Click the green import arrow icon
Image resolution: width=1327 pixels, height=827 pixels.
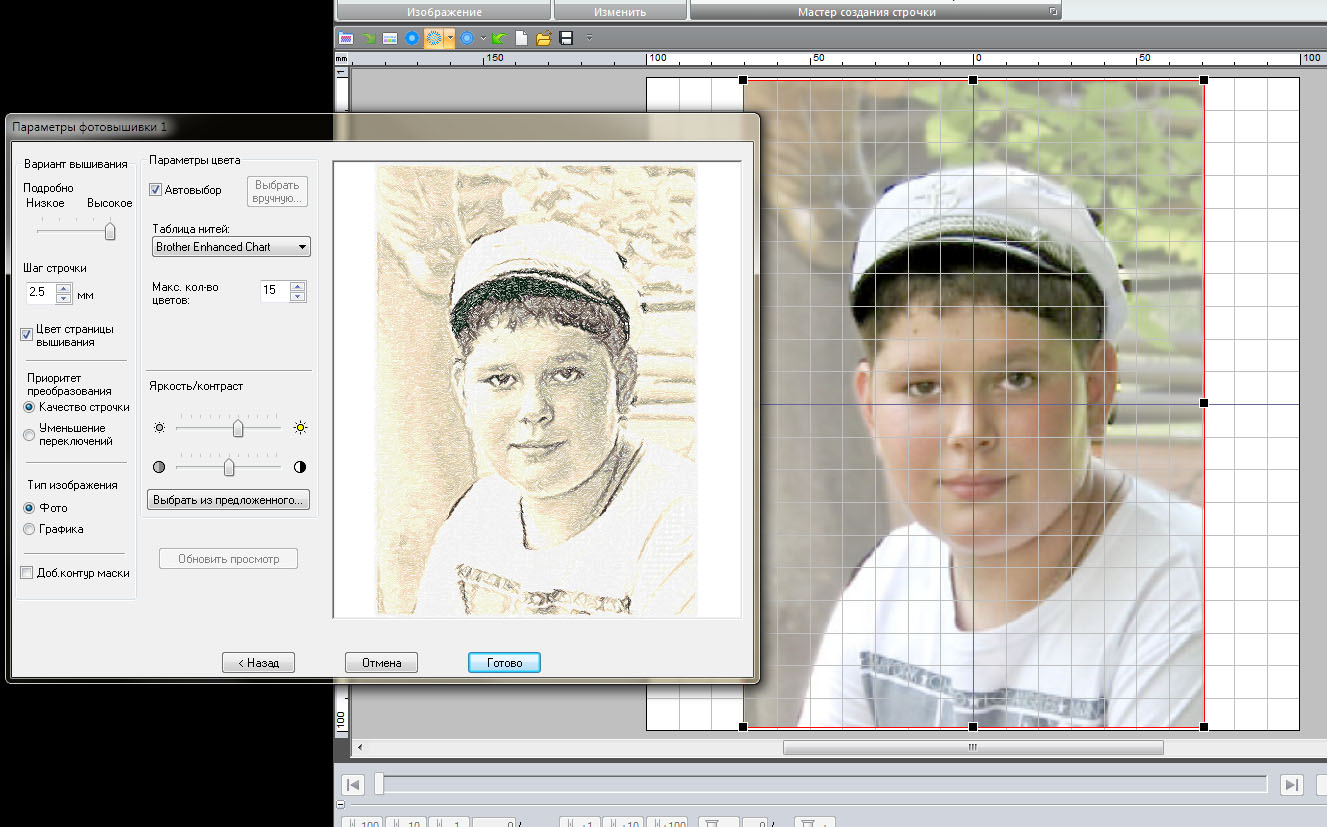tap(499, 38)
